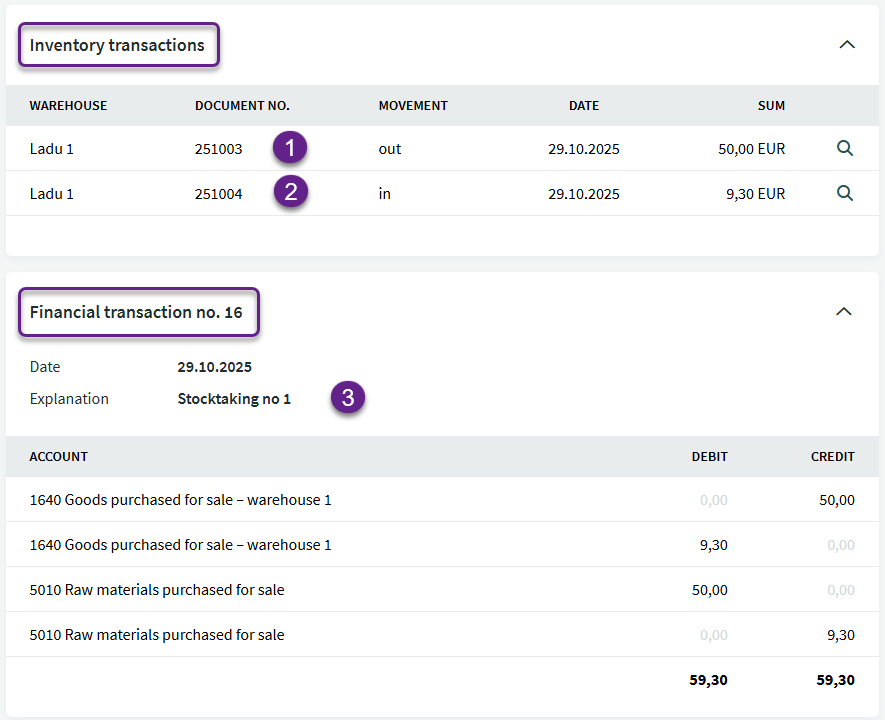Click the SUM column header
Viewport: 885px width, 720px height.
click(771, 106)
